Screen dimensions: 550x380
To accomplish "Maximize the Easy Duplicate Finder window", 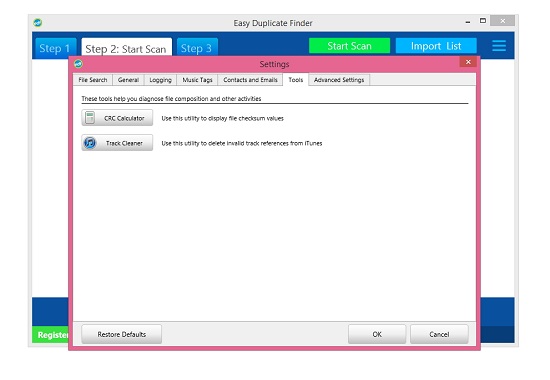I will [483, 21].
